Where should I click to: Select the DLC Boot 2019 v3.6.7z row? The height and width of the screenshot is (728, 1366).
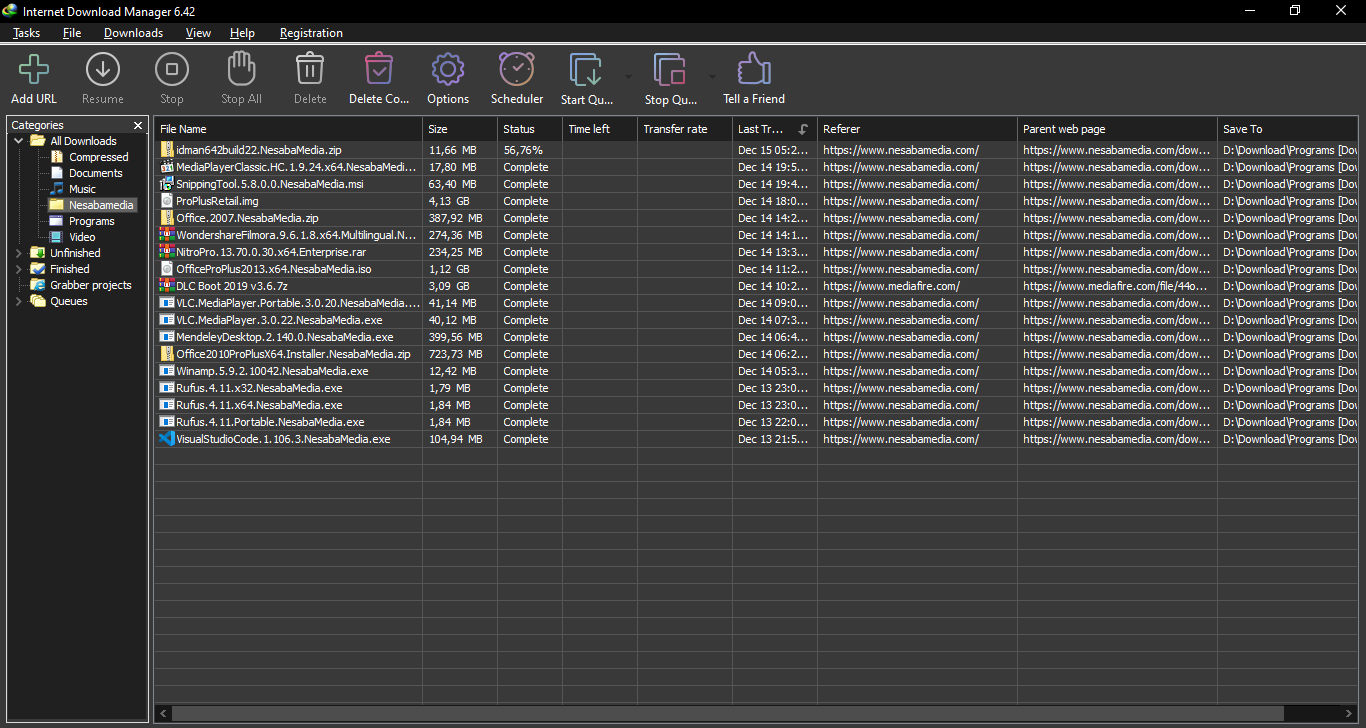coord(756,286)
